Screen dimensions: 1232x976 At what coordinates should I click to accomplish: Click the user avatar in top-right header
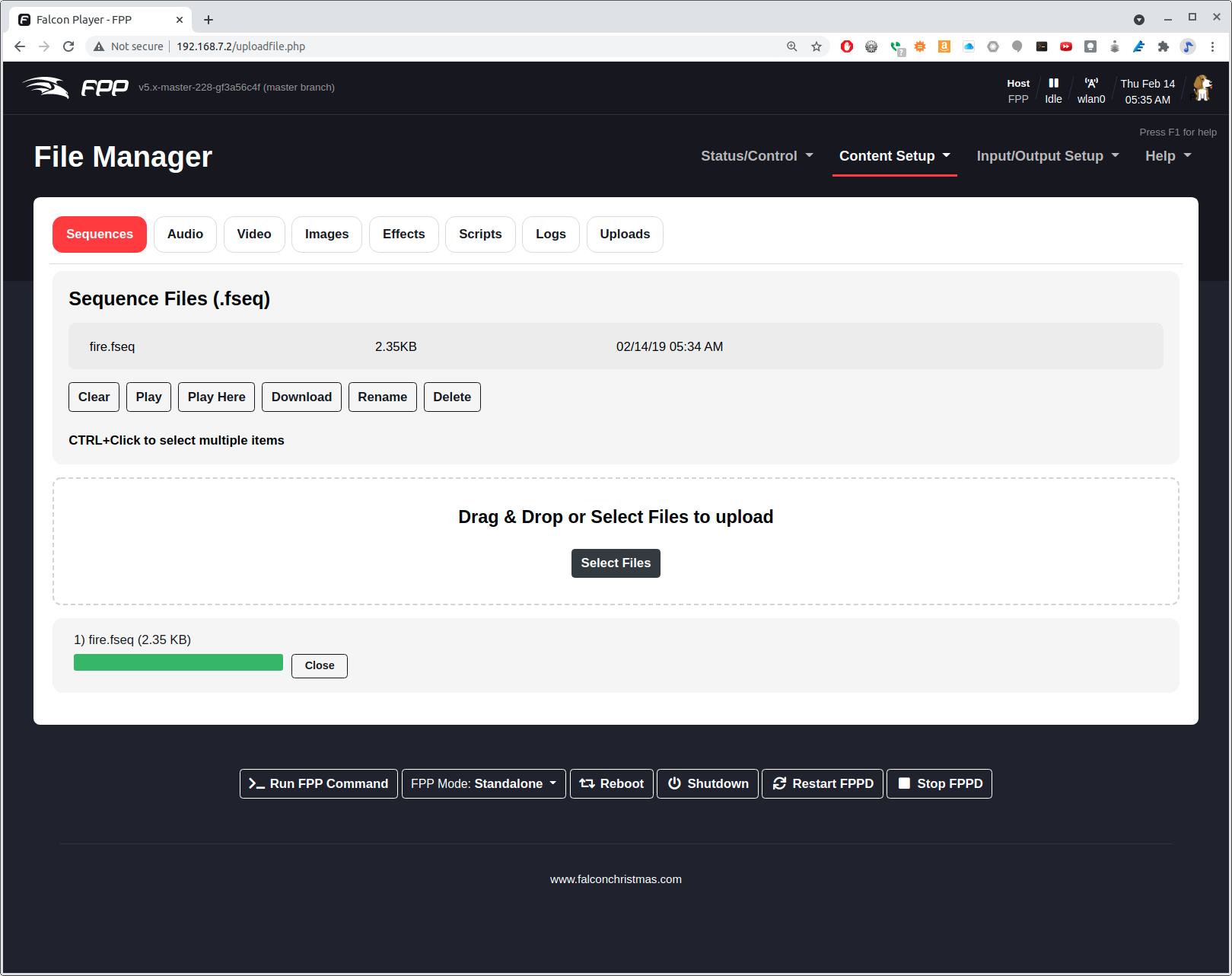coord(1202,88)
